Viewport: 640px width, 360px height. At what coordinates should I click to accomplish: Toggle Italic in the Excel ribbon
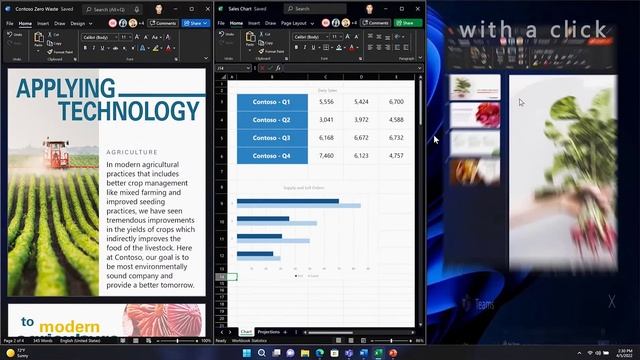point(305,48)
